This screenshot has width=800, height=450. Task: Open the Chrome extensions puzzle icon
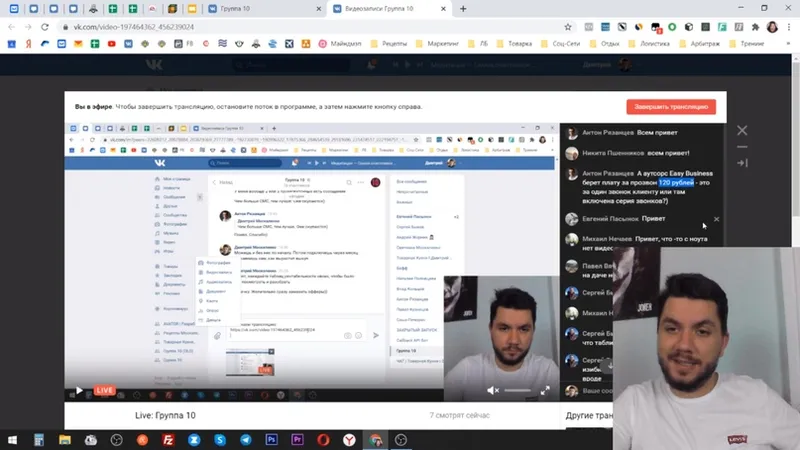[x=755, y=27]
